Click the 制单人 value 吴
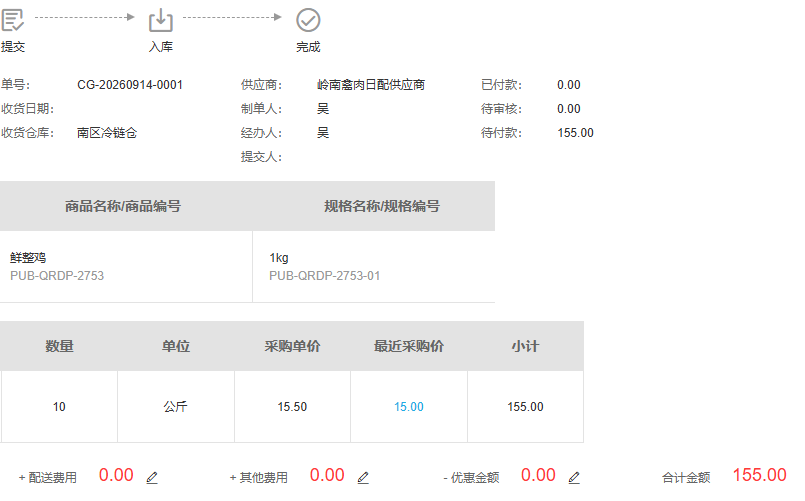Screen dimensions: 805x501 pyautogui.click(x=323, y=109)
